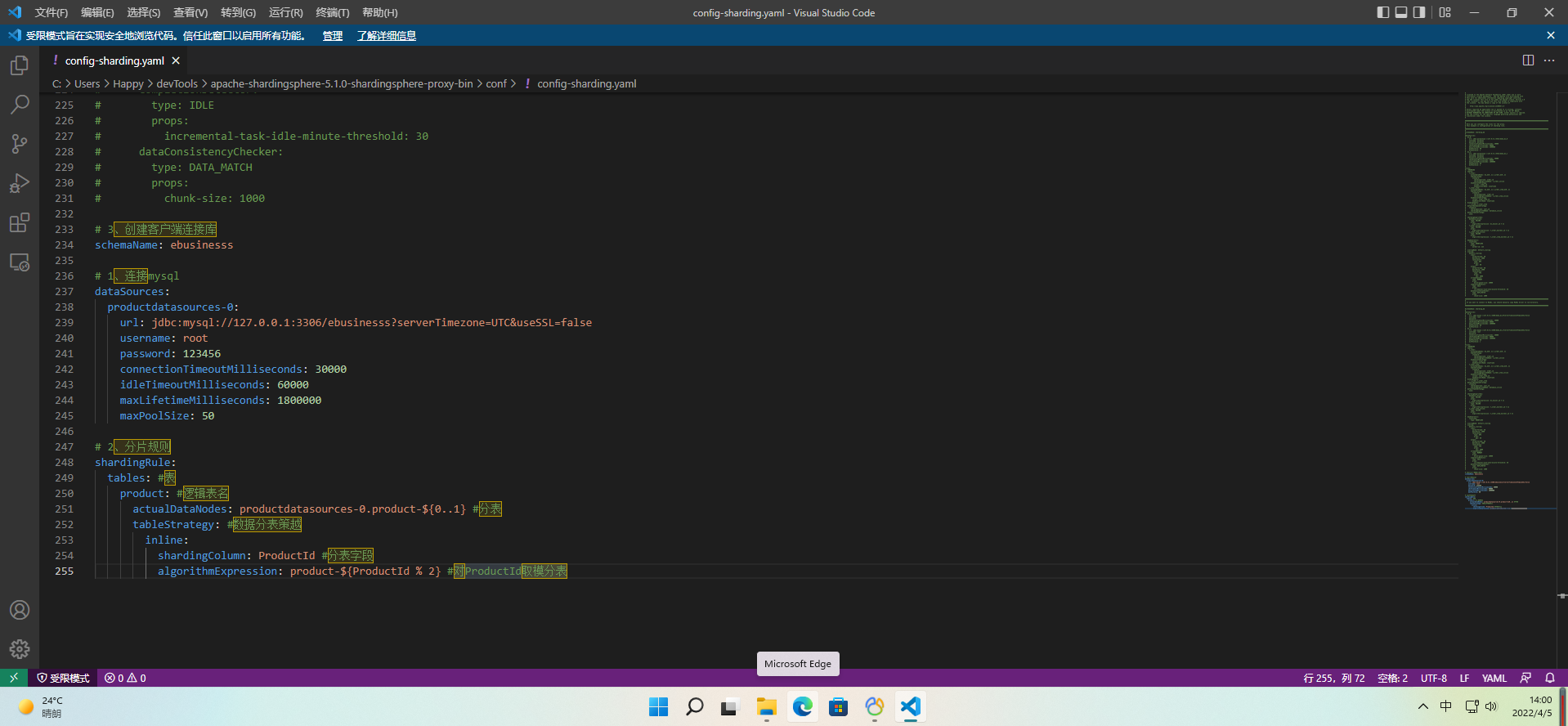Open Remote Explorer view
This screenshot has height=726, width=1568.
(20, 262)
